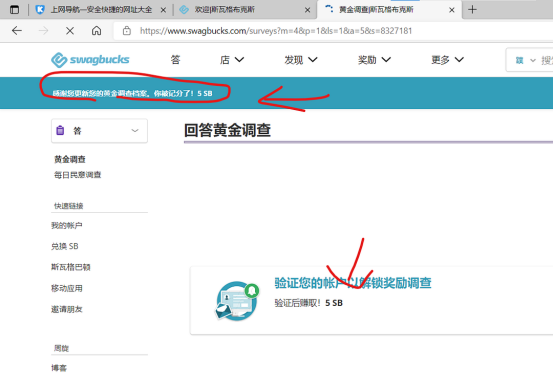Screen dimensions: 553x375
Task: Click the 周旋 section label
Action: tap(61, 349)
